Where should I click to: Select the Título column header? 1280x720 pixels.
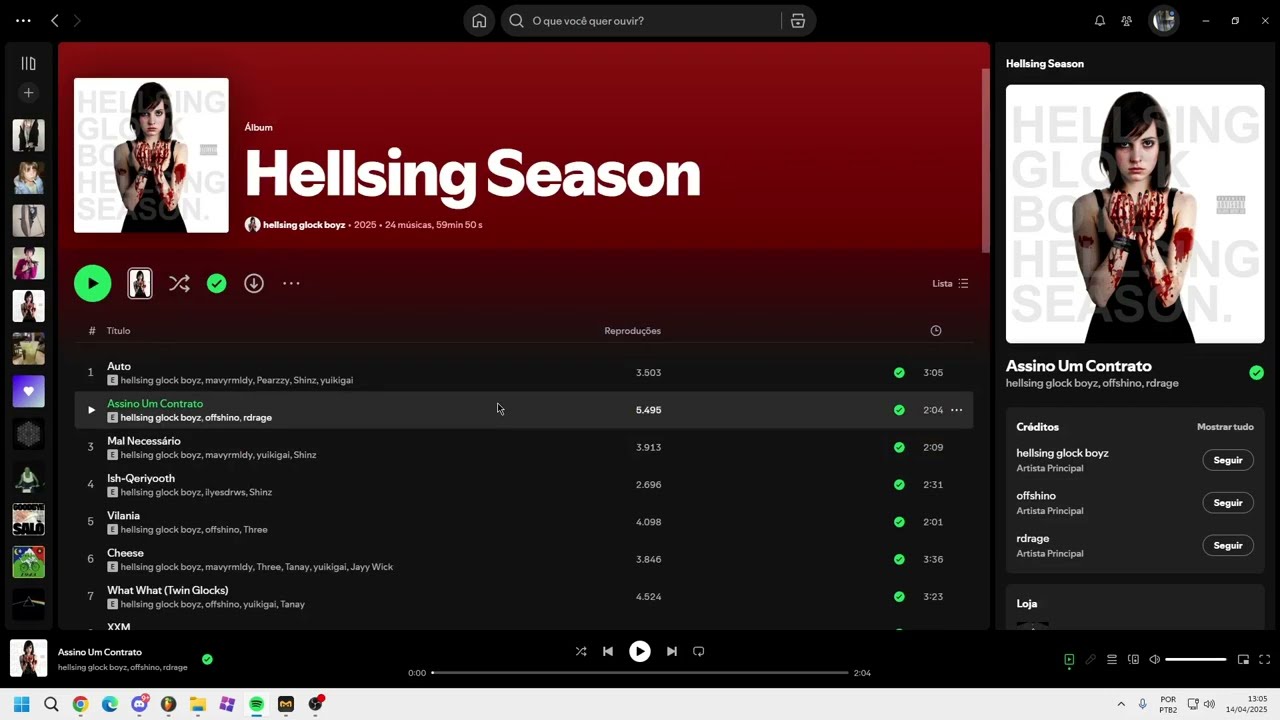(x=118, y=331)
